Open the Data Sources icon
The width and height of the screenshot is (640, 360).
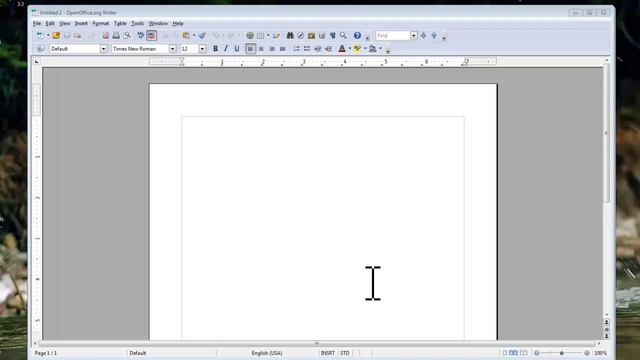click(x=322, y=36)
